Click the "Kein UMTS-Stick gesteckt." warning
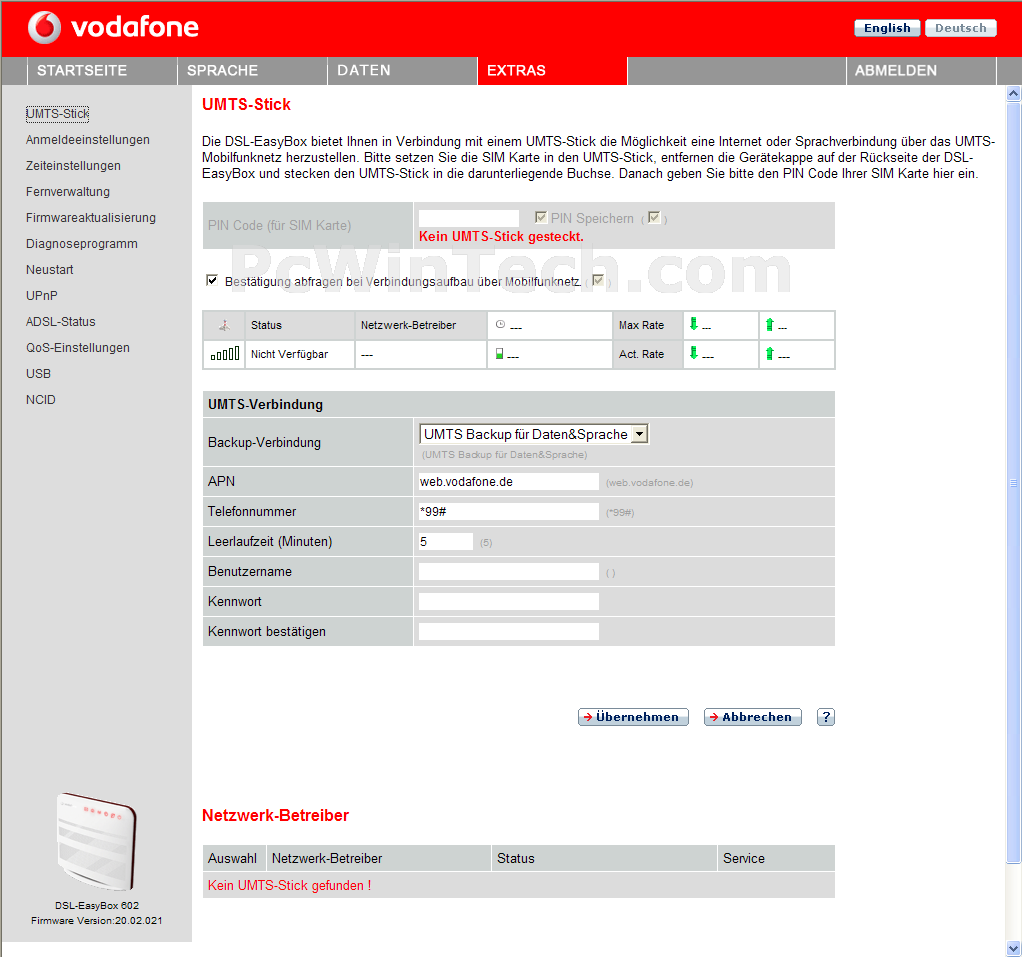 (501, 237)
